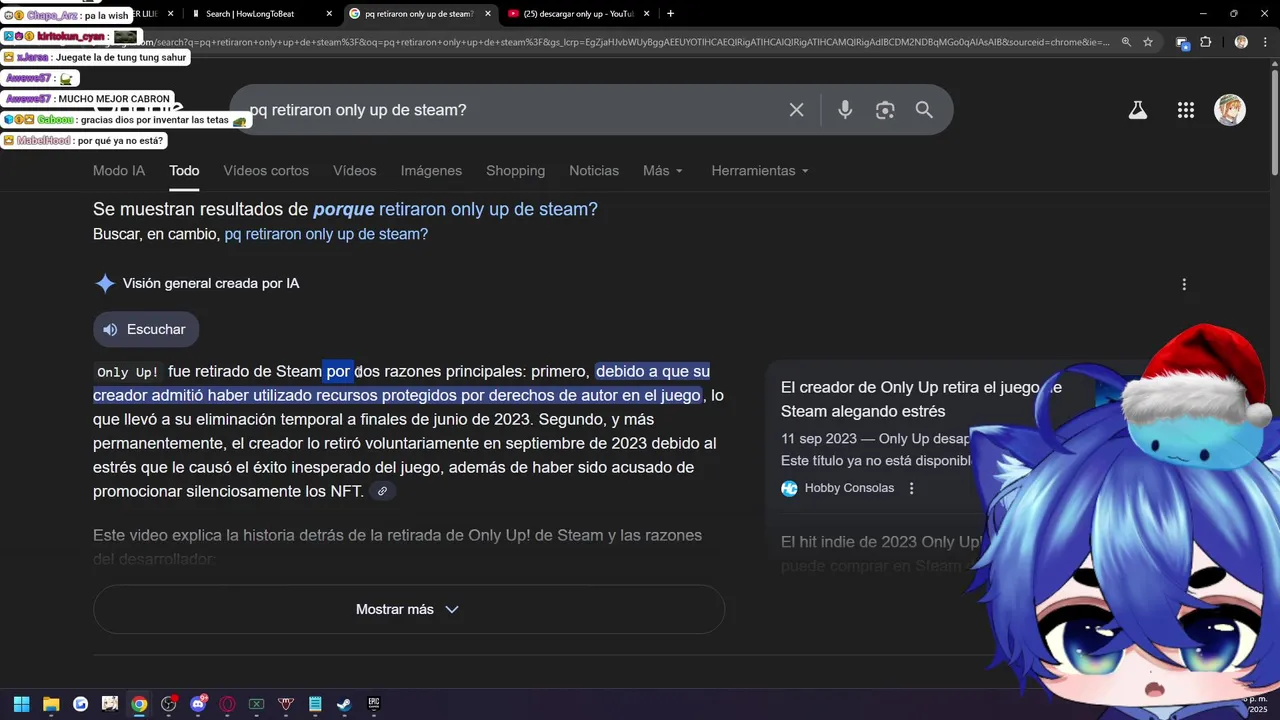Open 'El creador de Only Up retira el juego' article
Viewport: 1280px width, 720px height.
(x=921, y=399)
